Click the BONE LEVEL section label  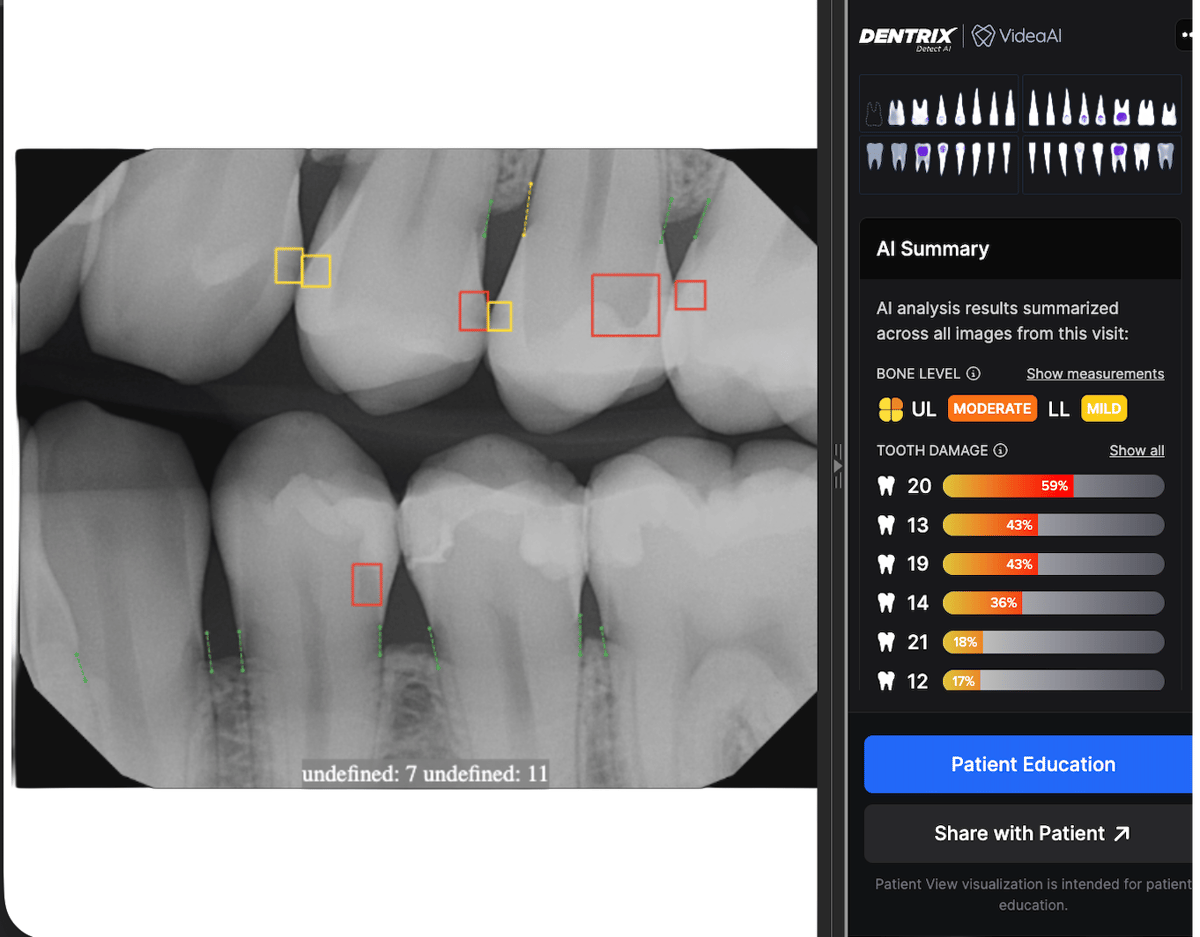(x=918, y=373)
